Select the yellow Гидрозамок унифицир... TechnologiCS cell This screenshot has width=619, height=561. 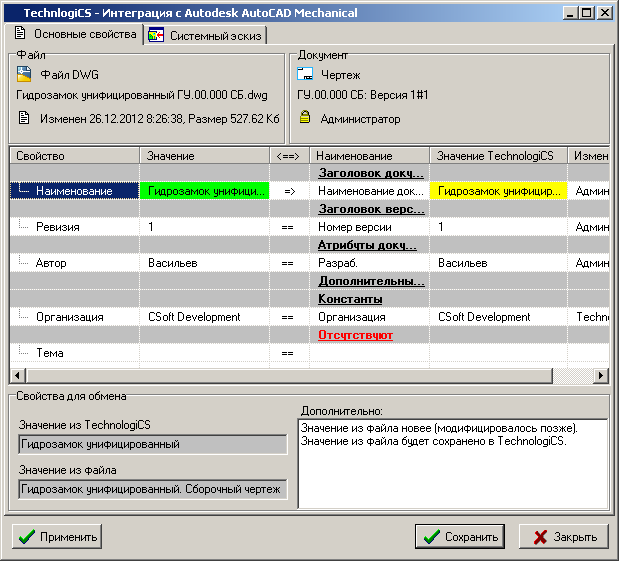[498, 191]
